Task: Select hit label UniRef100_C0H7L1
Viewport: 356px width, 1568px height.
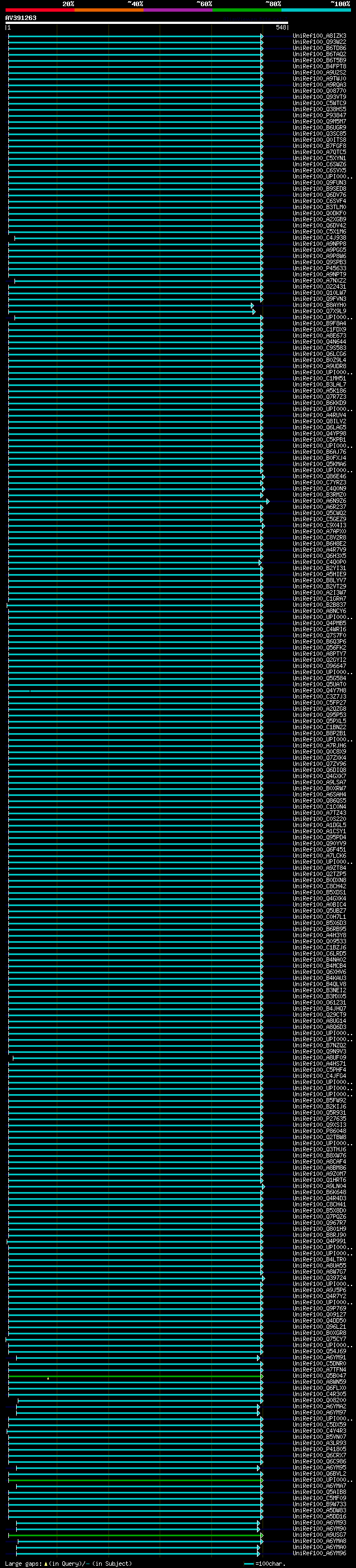Action: click(x=319, y=917)
